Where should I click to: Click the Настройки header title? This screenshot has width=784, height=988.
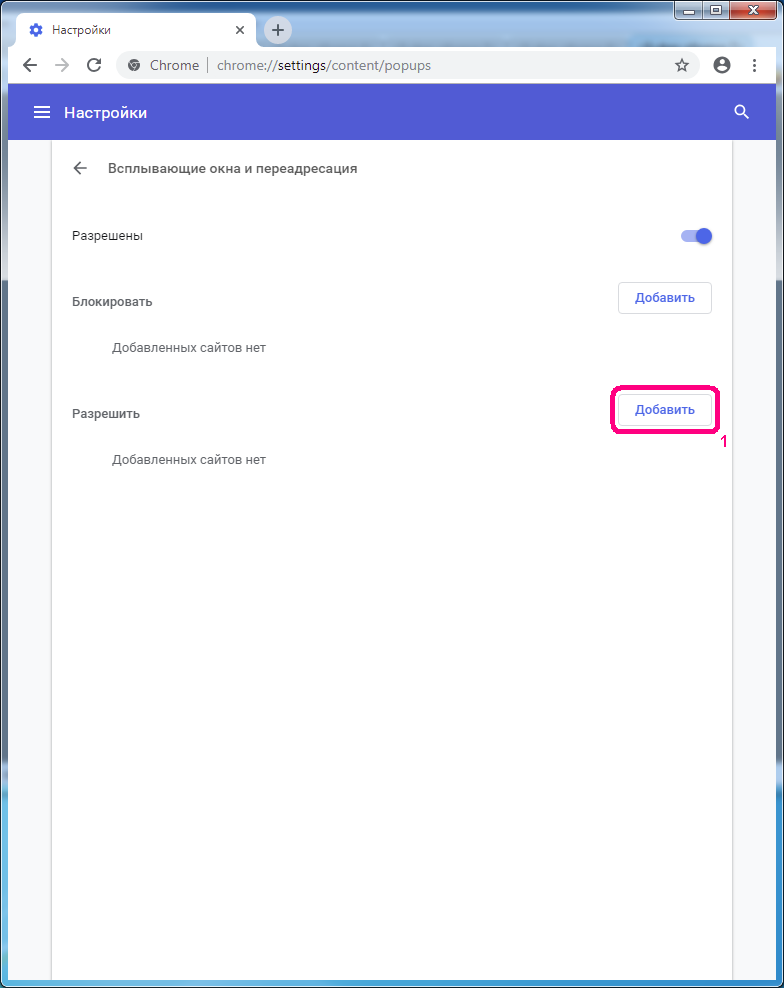click(x=105, y=113)
